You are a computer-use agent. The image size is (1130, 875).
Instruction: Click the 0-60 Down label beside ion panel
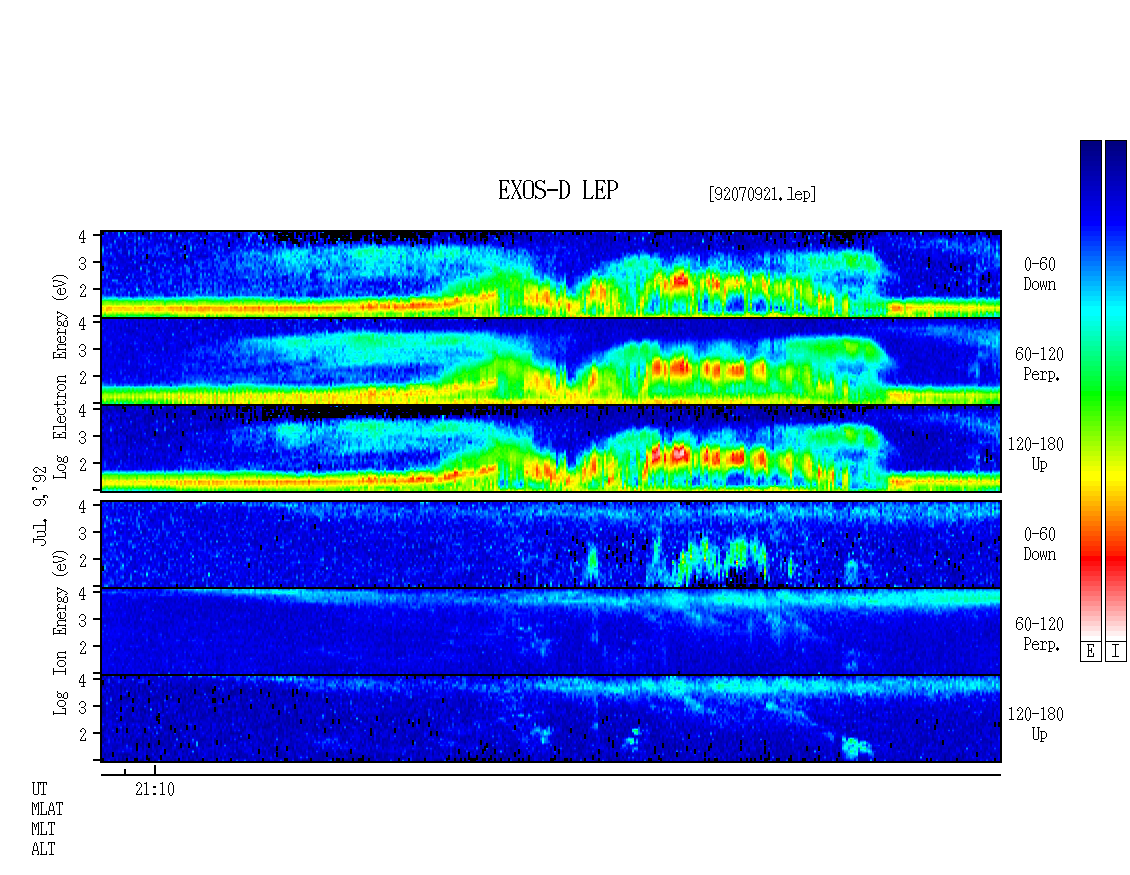click(x=1039, y=544)
